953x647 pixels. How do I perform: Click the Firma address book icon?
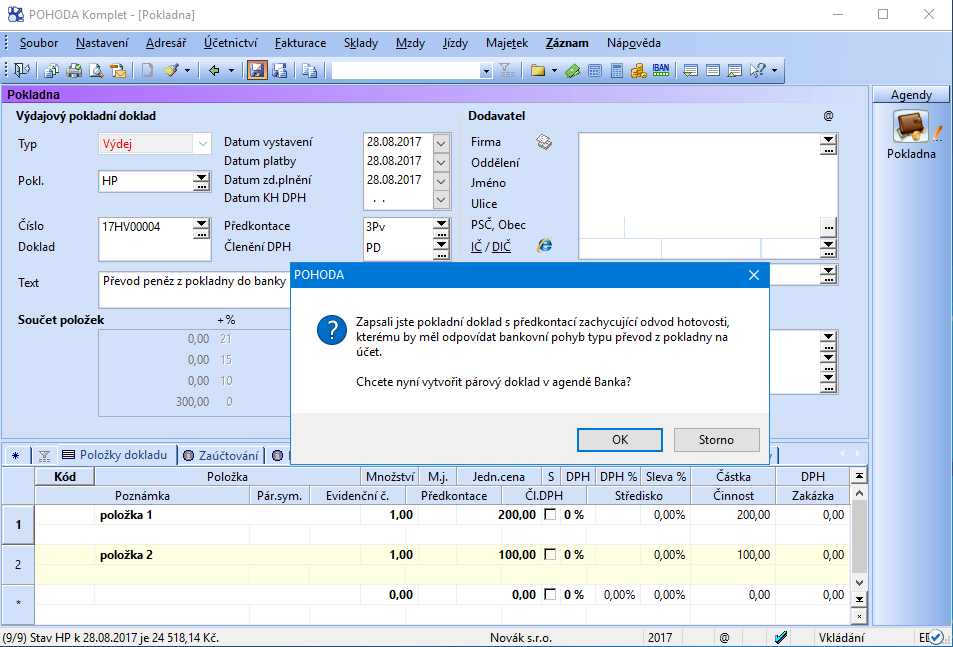click(544, 142)
